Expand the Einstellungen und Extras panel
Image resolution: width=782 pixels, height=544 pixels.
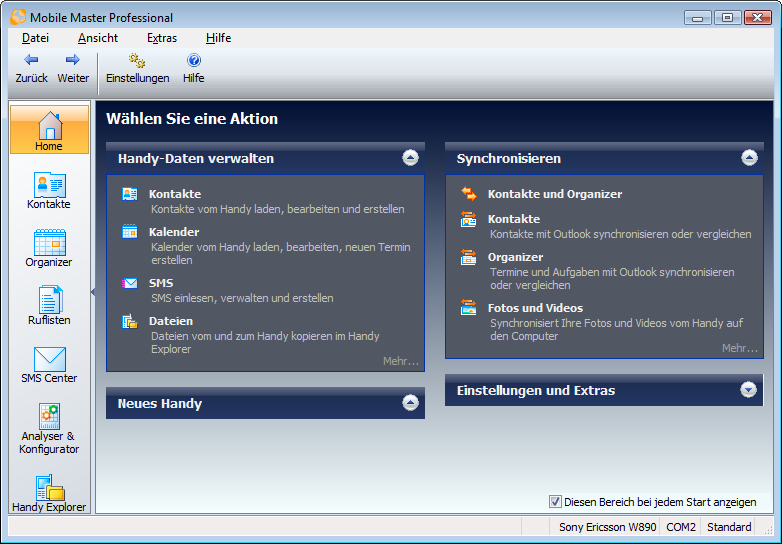[749, 390]
